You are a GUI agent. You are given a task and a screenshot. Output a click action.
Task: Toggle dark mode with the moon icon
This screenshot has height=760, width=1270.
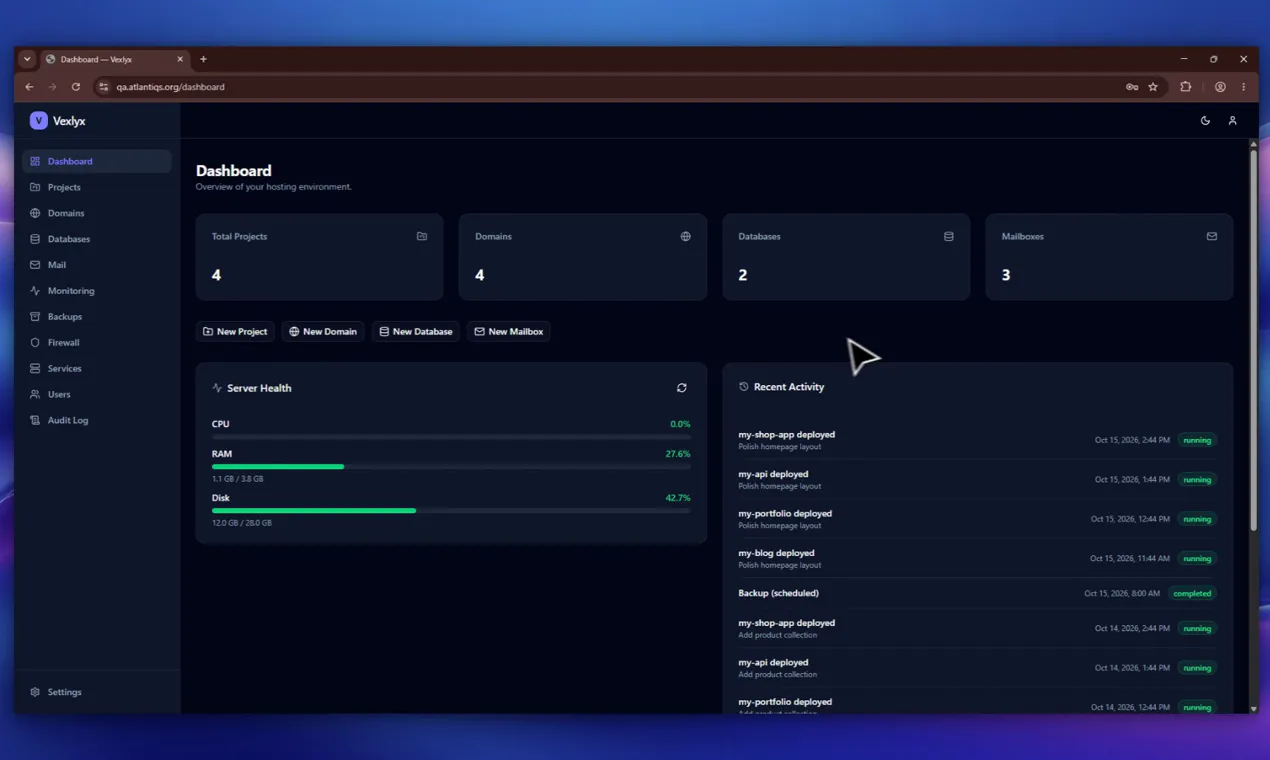(1205, 121)
